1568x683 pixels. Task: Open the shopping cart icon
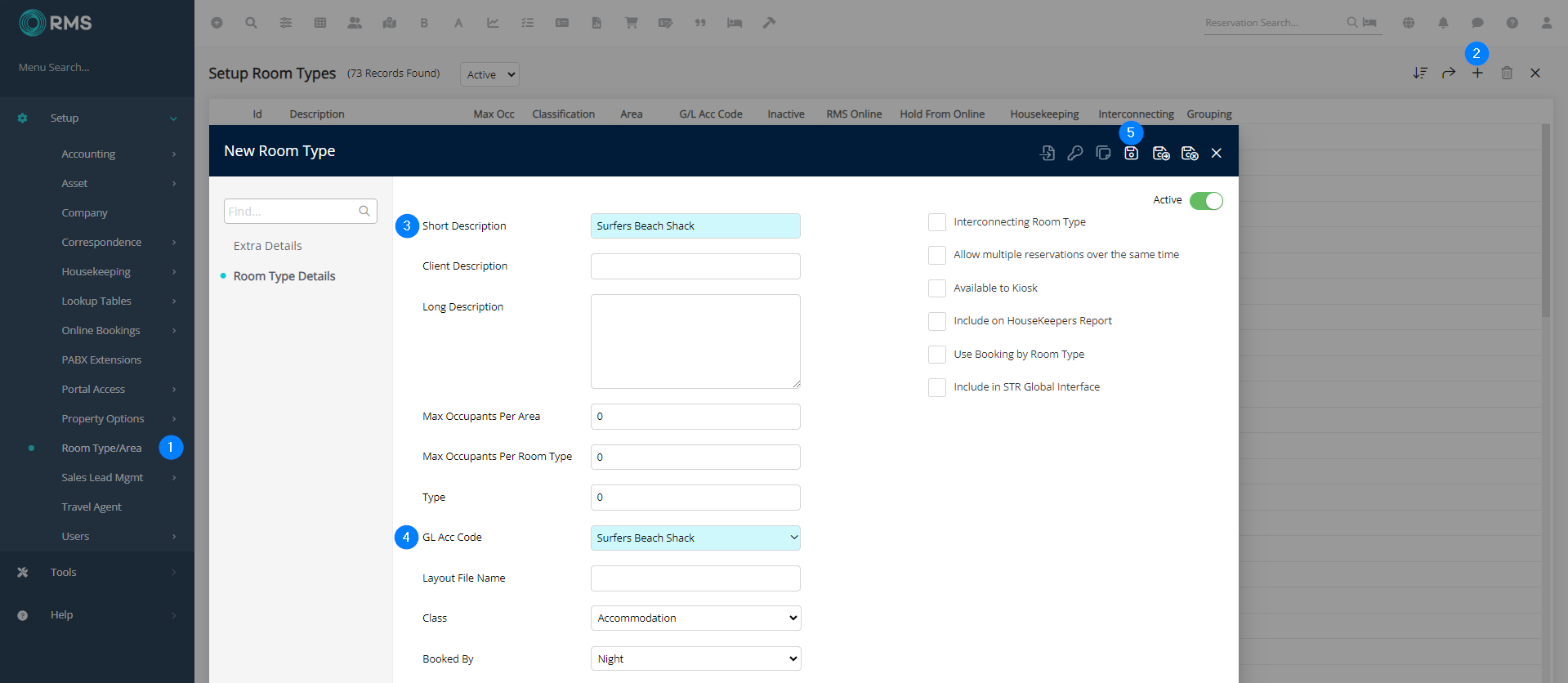click(632, 23)
